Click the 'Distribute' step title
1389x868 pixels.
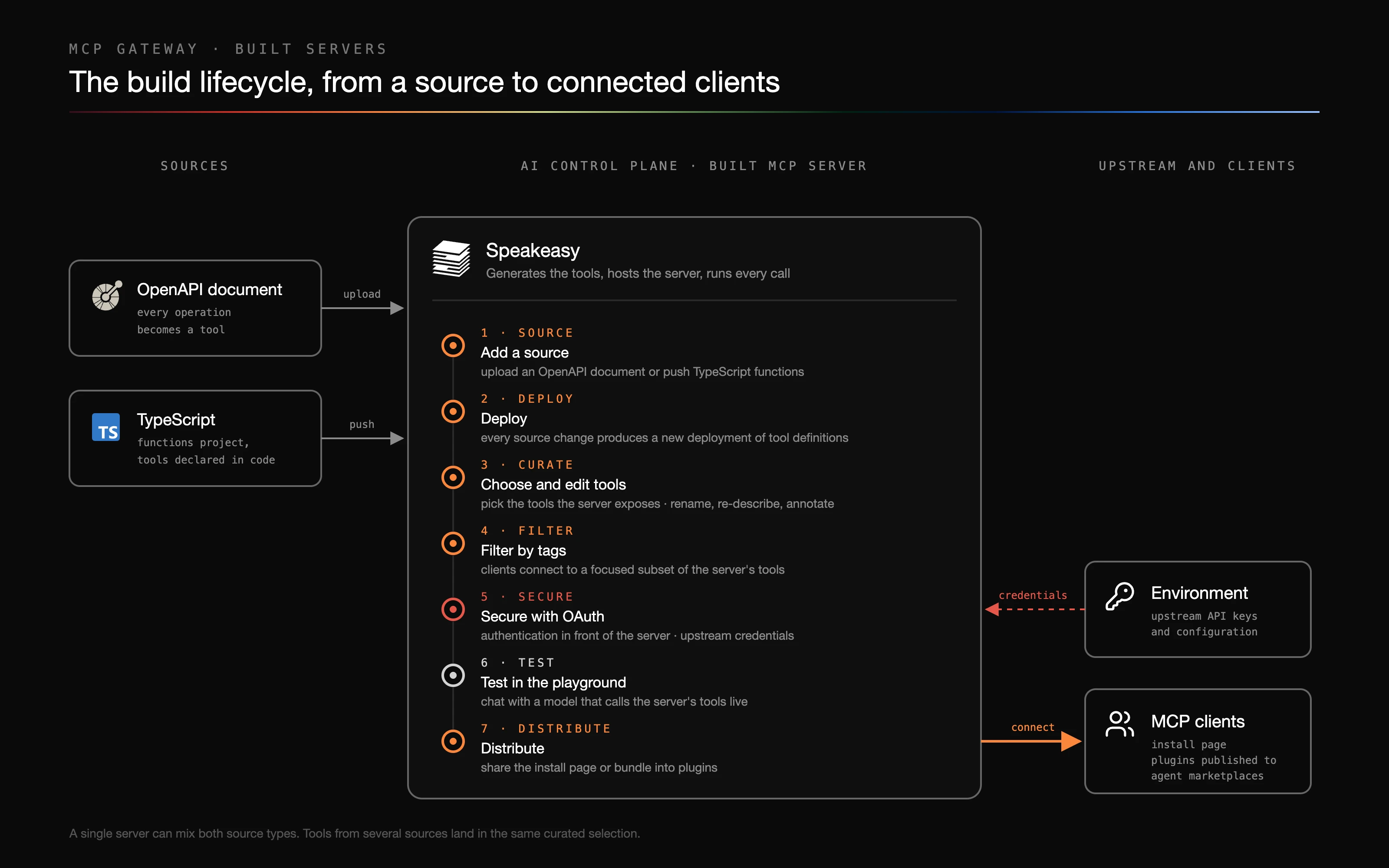[x=513, y=749]
